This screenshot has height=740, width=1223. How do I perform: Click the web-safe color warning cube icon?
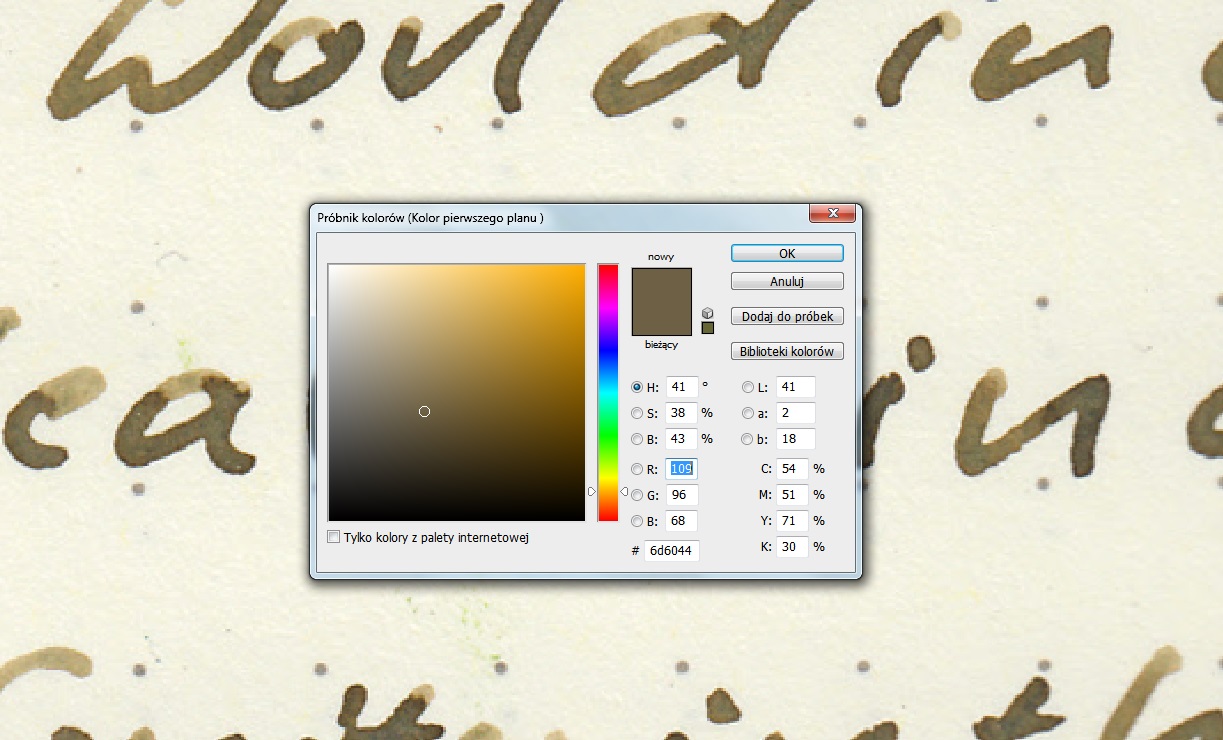click(708, 313)
